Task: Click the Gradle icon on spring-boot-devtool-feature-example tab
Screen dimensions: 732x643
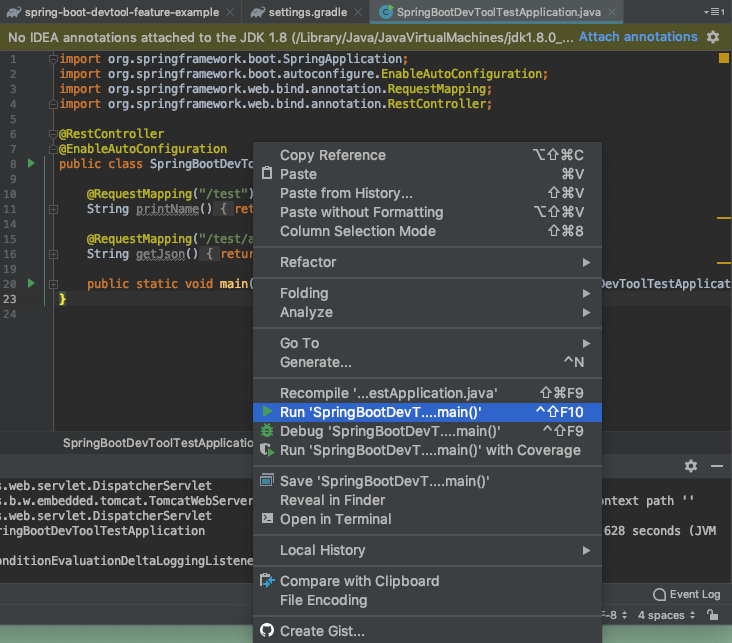Action: 14,12
